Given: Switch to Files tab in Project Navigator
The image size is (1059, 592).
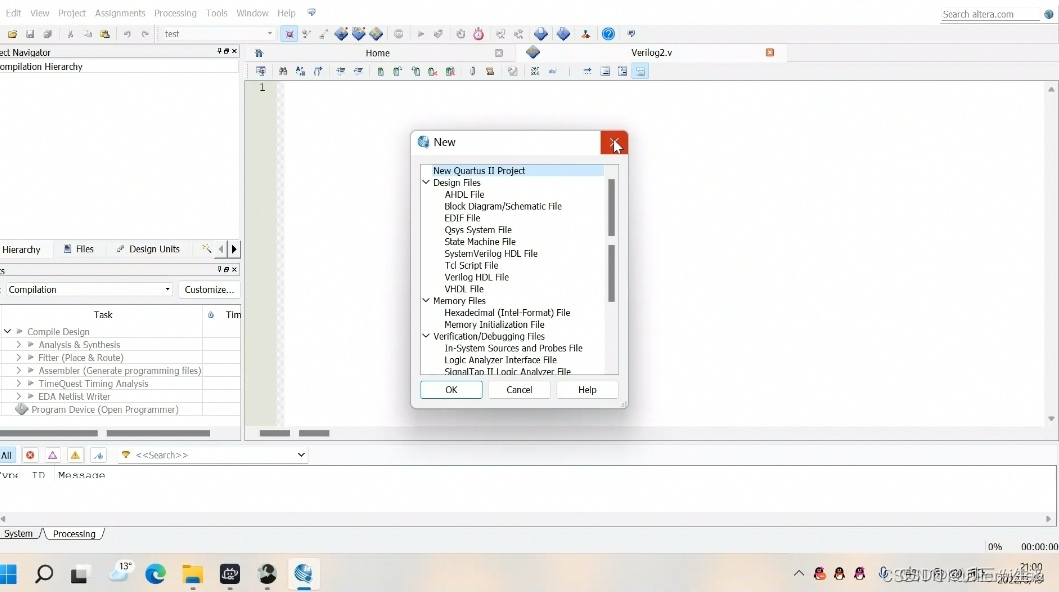Looking at the screenshot, I should 78,249.
